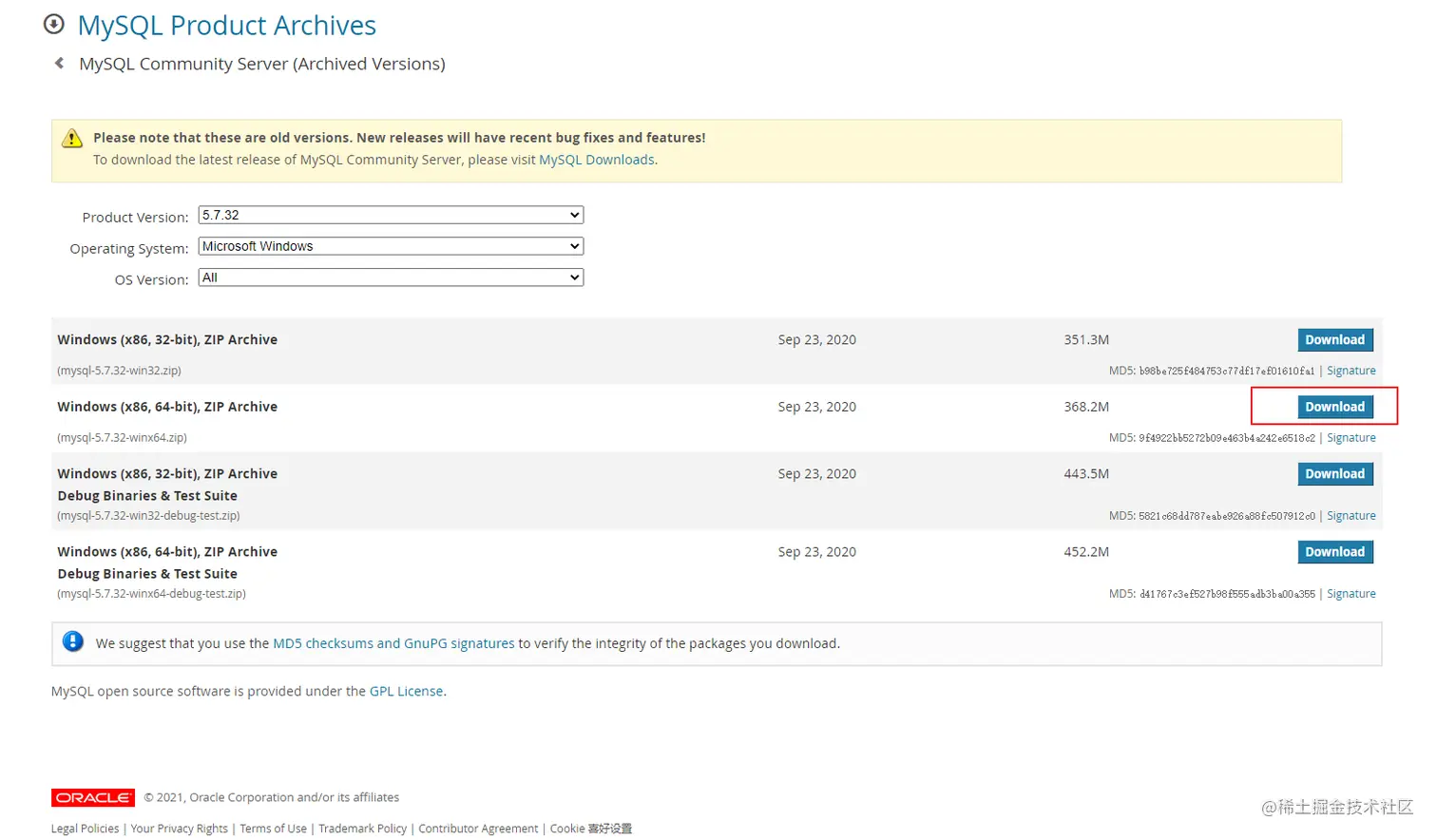
Task: Open Signature link for mysql-5.7.32-win32.zip
Action: coord(1351,371)
